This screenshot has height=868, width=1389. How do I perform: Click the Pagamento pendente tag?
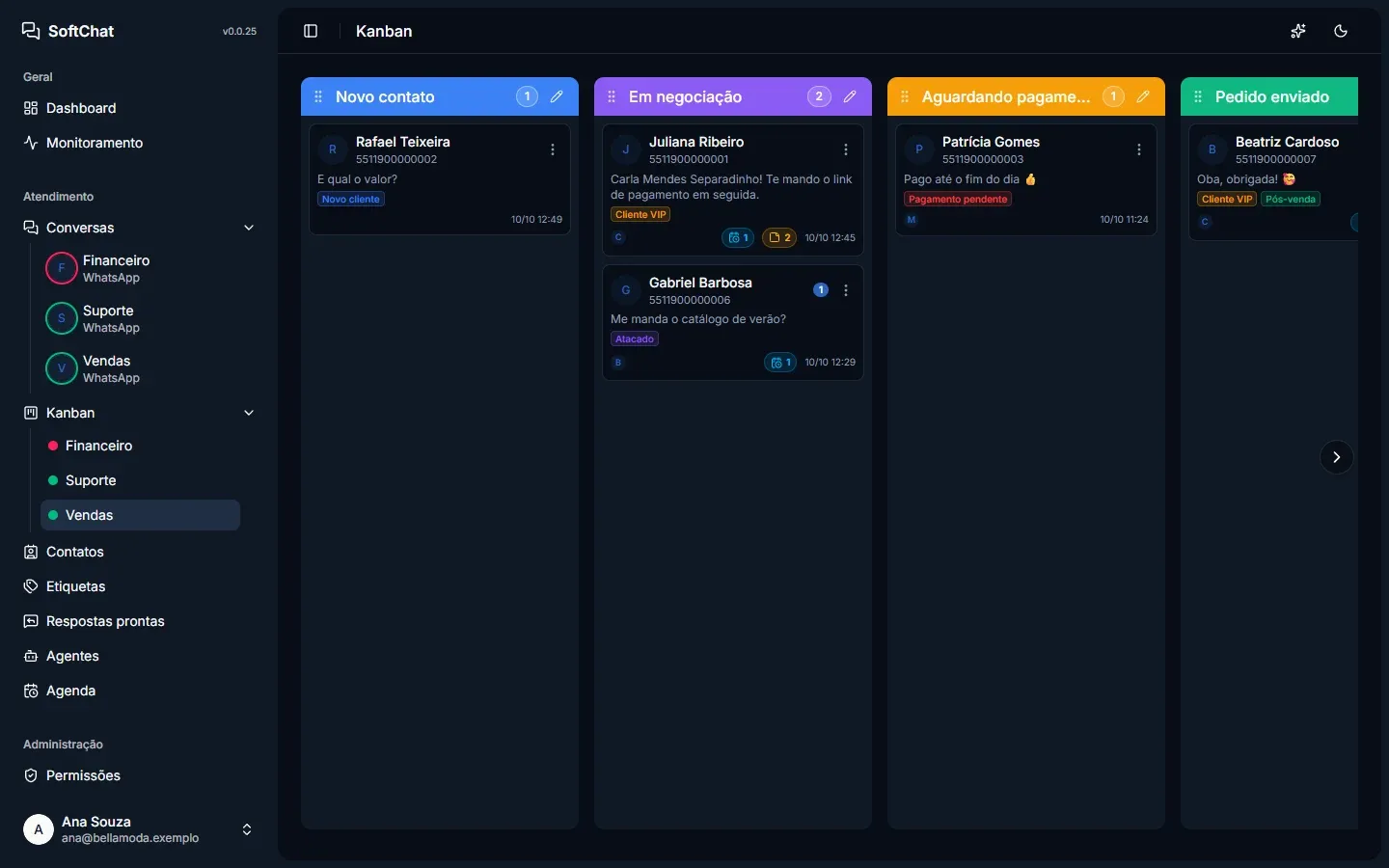tap(958, 199)
